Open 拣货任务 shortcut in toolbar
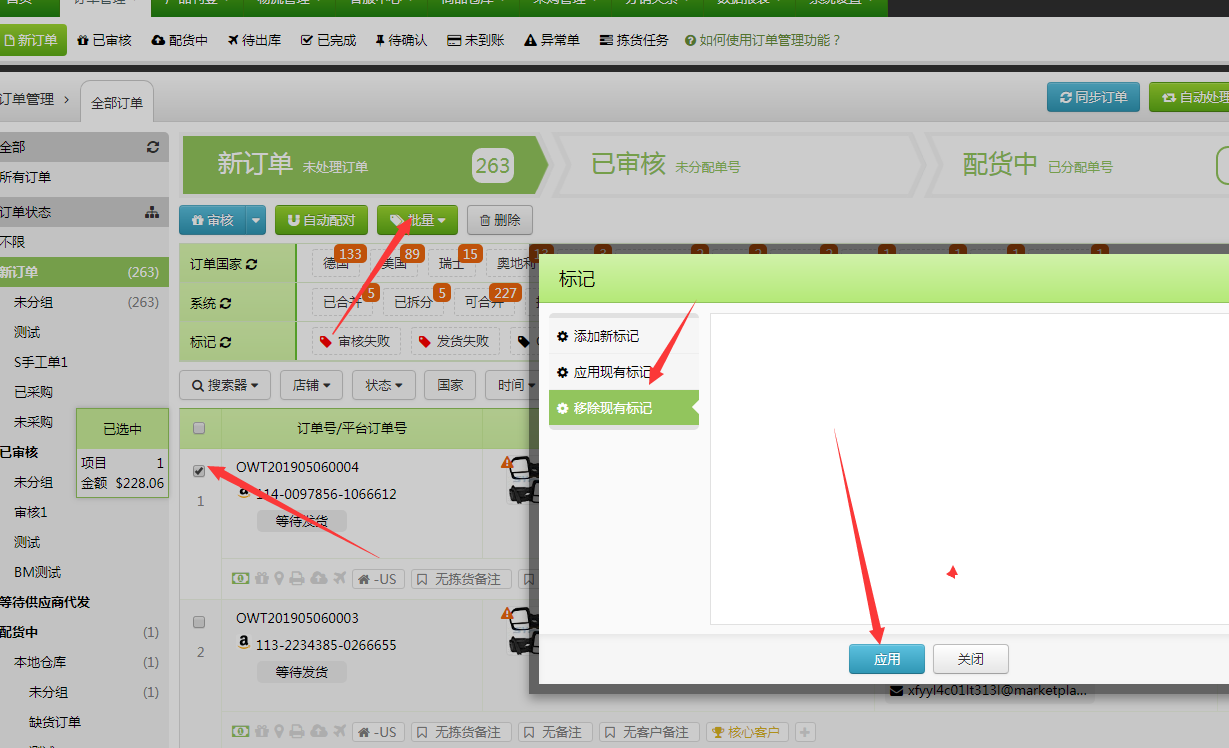1229x748 pixels. click(634, 40)
